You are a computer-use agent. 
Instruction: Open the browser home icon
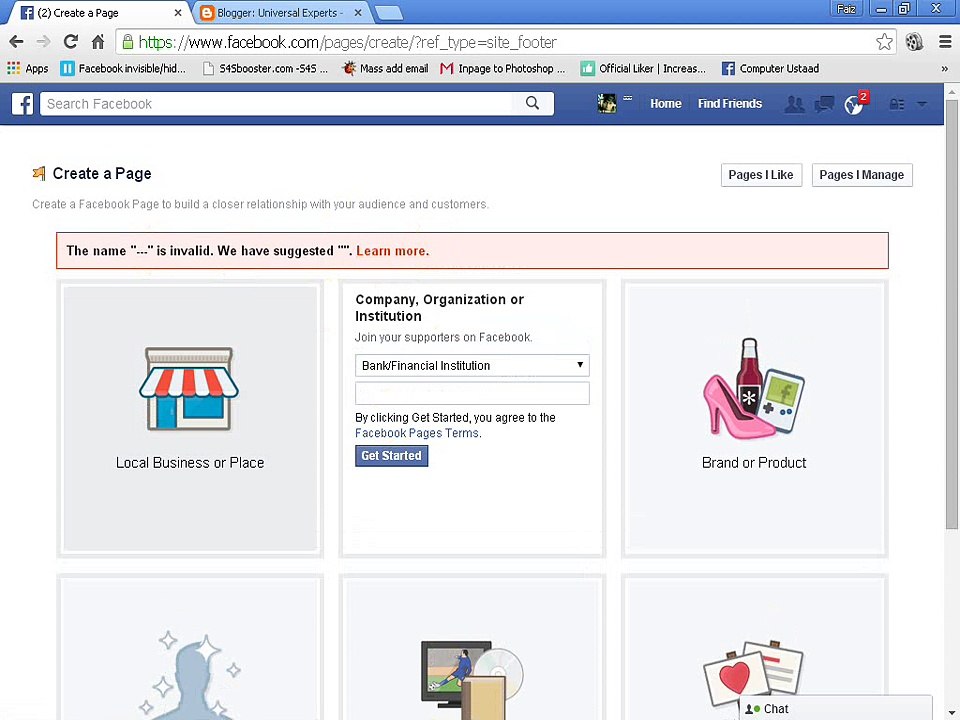pyautogui.click(x=98, y=42)
